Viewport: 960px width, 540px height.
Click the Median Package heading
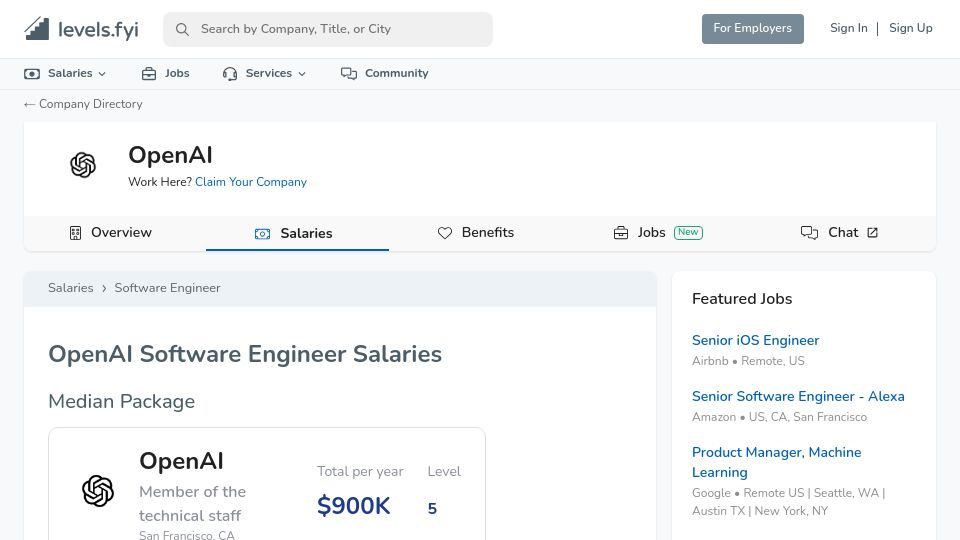pos(122,402)
